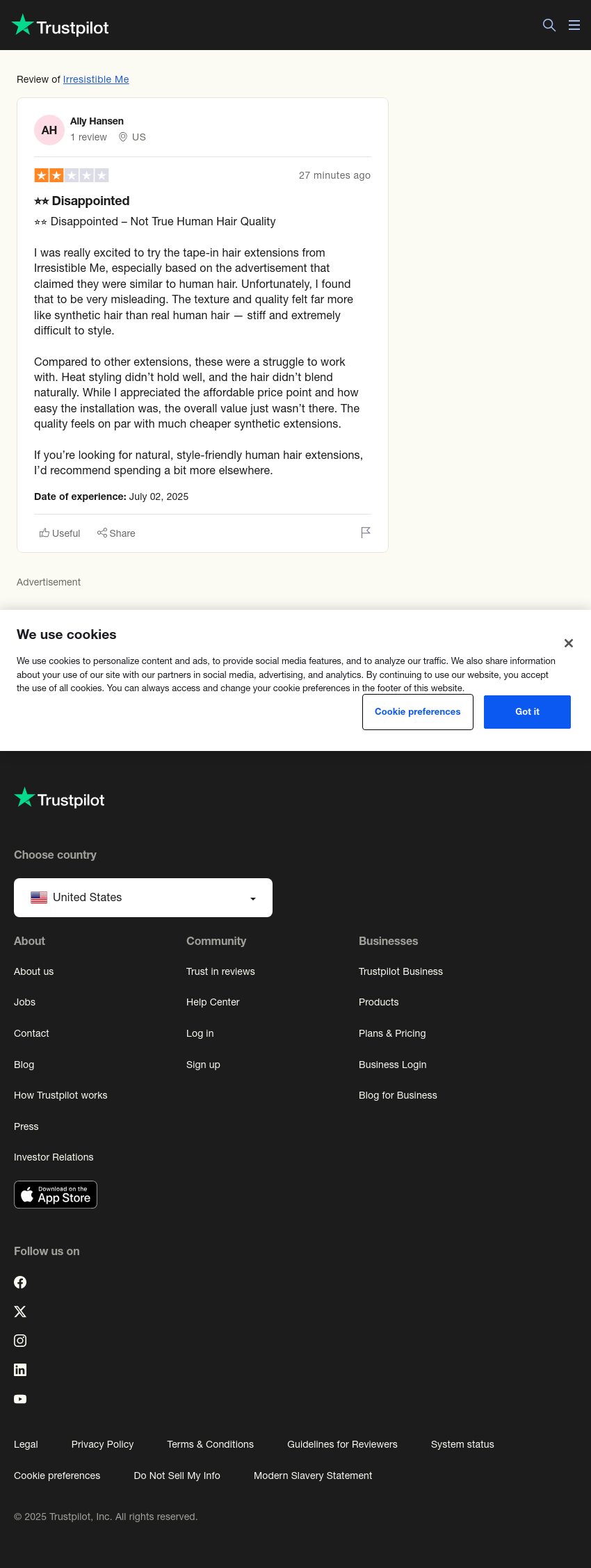
Task: Open Products footer link
Action: coord(379,1002)
